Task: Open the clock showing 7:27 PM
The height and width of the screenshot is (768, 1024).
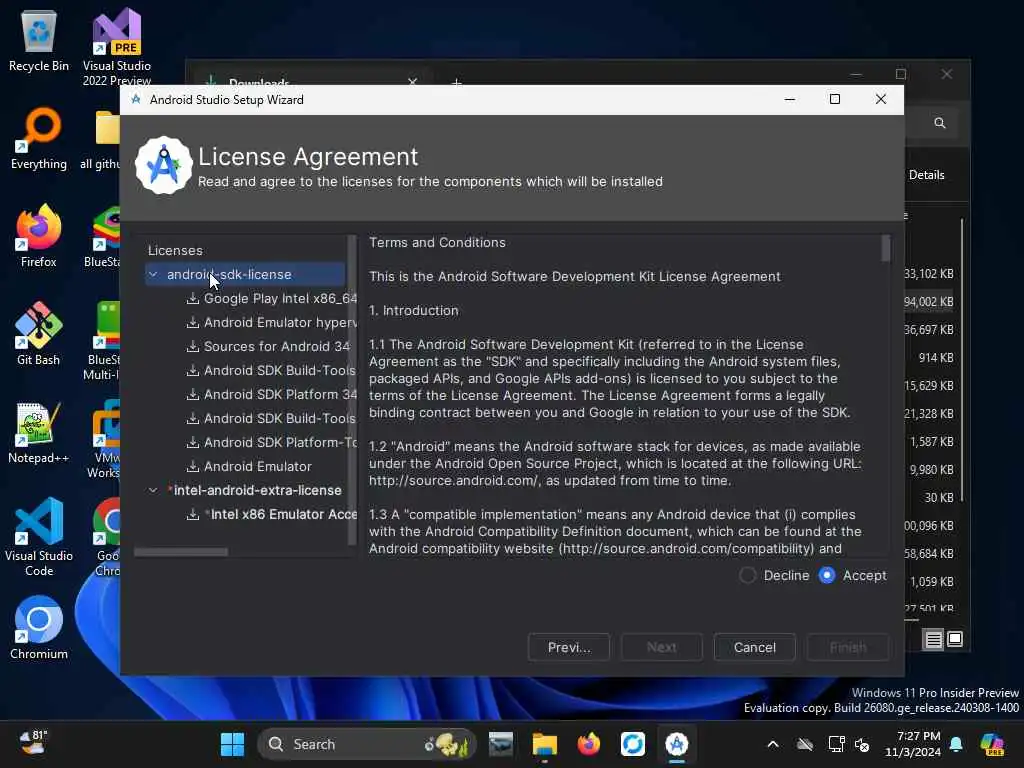Action: click(x=913, y=744)
